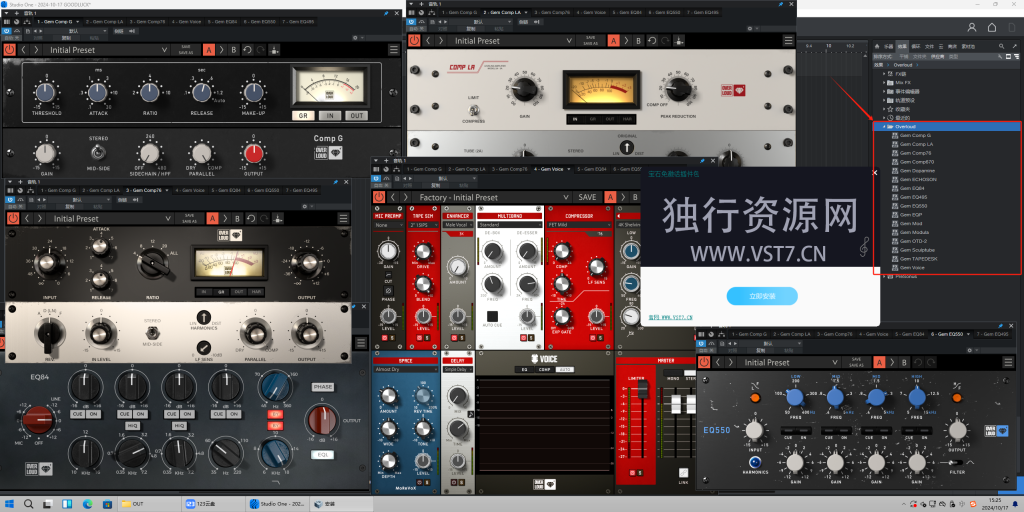Image resolution: width=1024 pixels, height=512 pixels.
Task: Open hamburger menu of Comp G plugin
Action: click(x=394, y=50)
